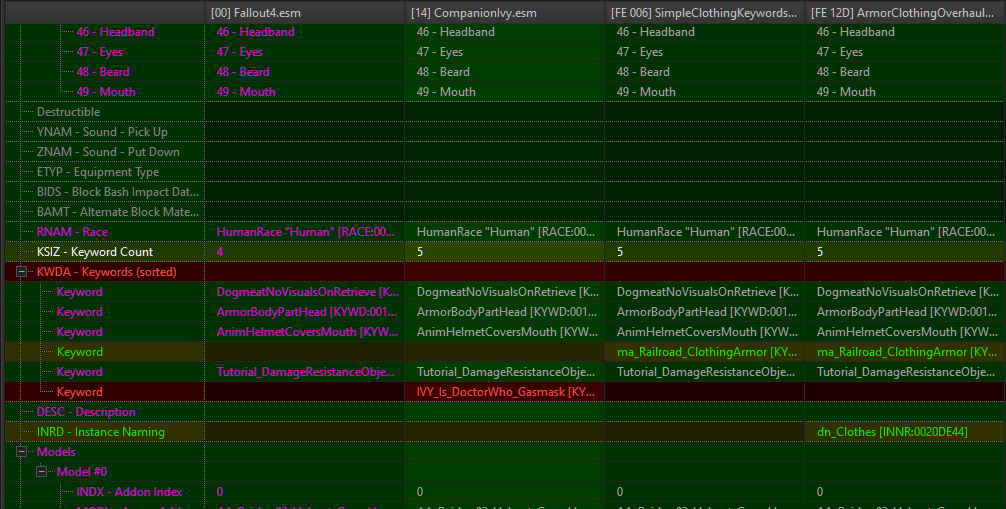Screen dimensions: 1006x509
Task: Click IVY_Is_DoctorWho_Gasmask keyword cell
Action: [x=505, y=392]
